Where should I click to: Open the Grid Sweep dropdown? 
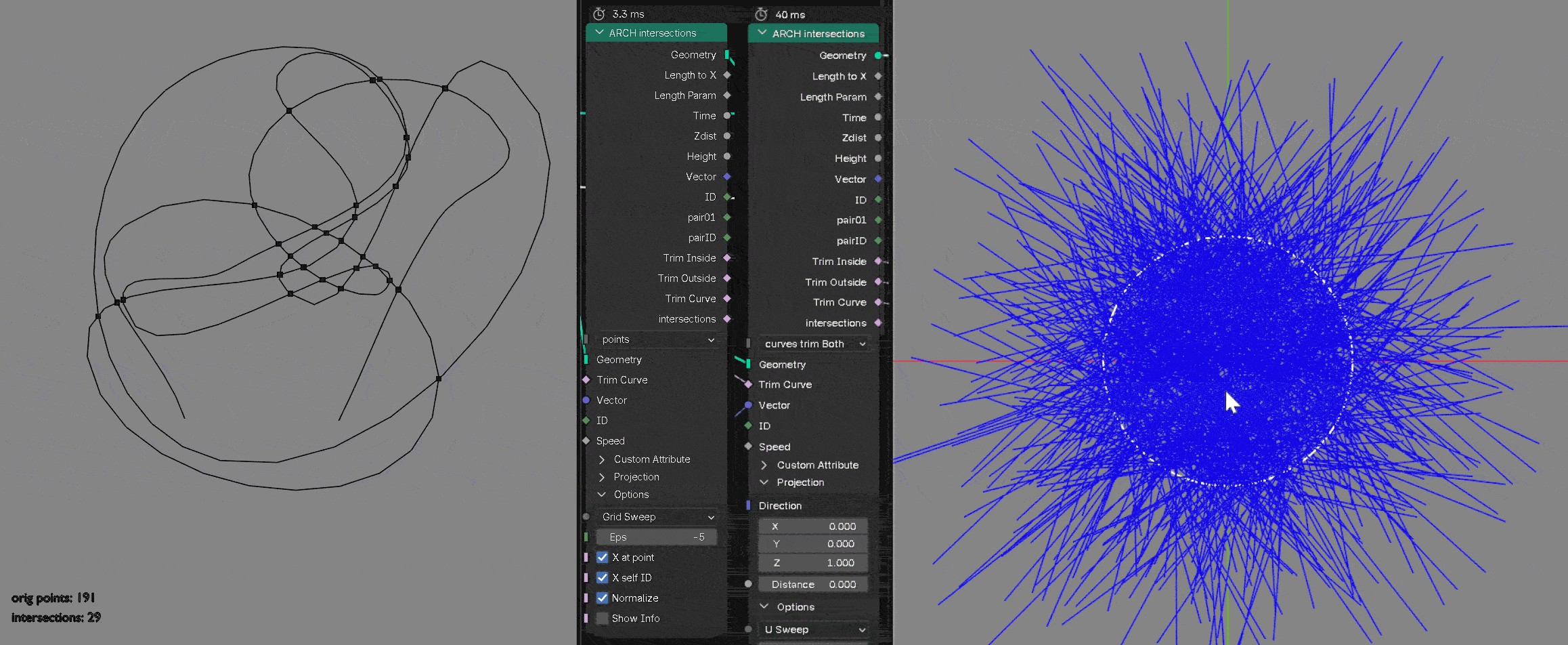click(x=655, y=516)
